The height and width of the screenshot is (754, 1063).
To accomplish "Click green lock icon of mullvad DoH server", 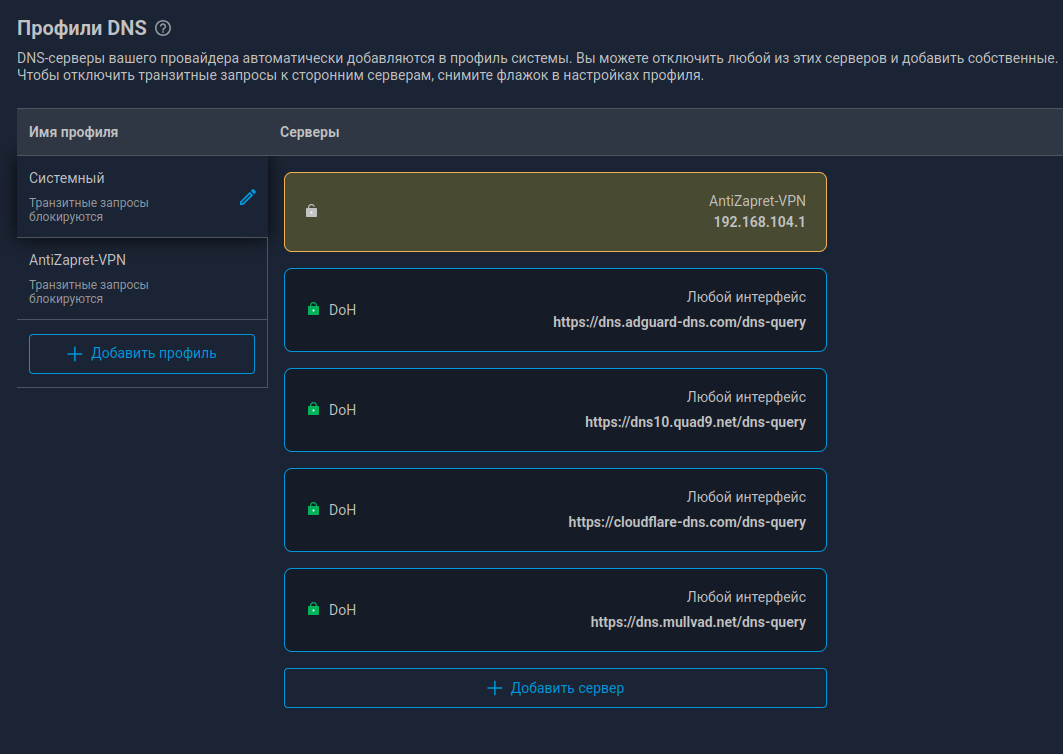I will [x=313, y=609].
